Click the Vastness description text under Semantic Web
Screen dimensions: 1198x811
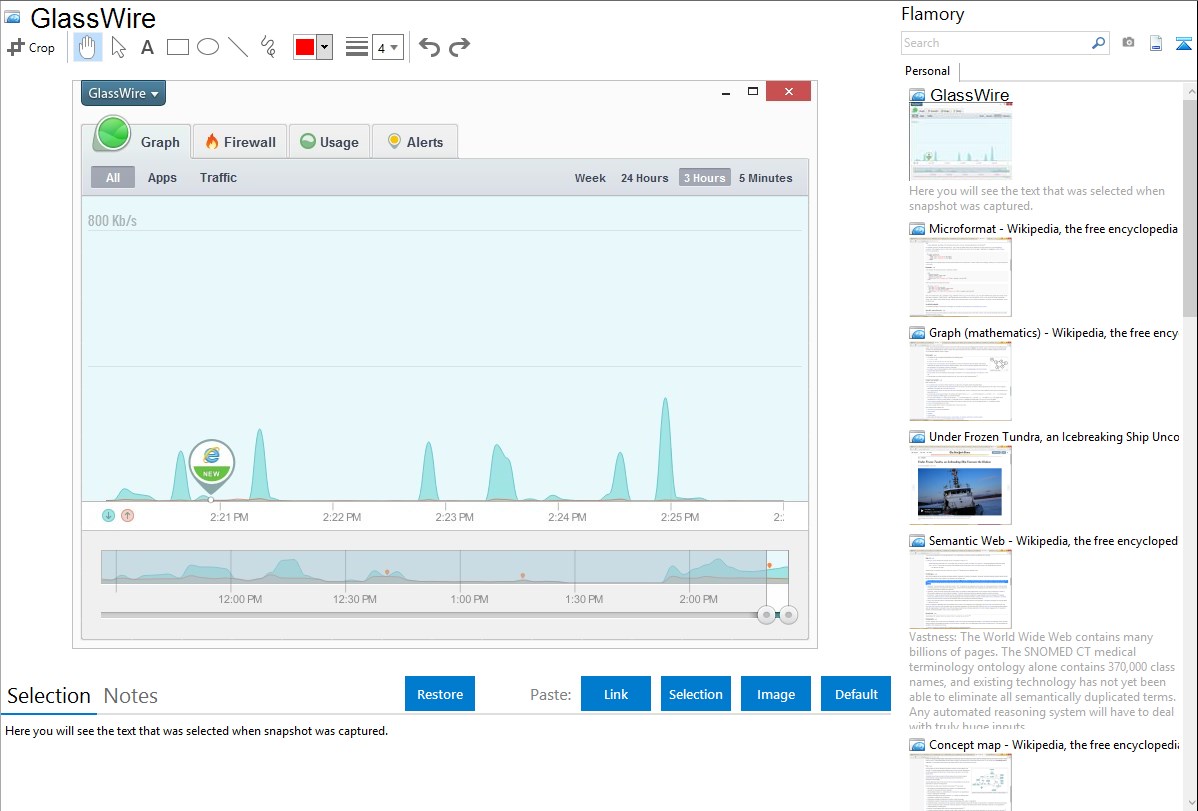point(1042,681)
